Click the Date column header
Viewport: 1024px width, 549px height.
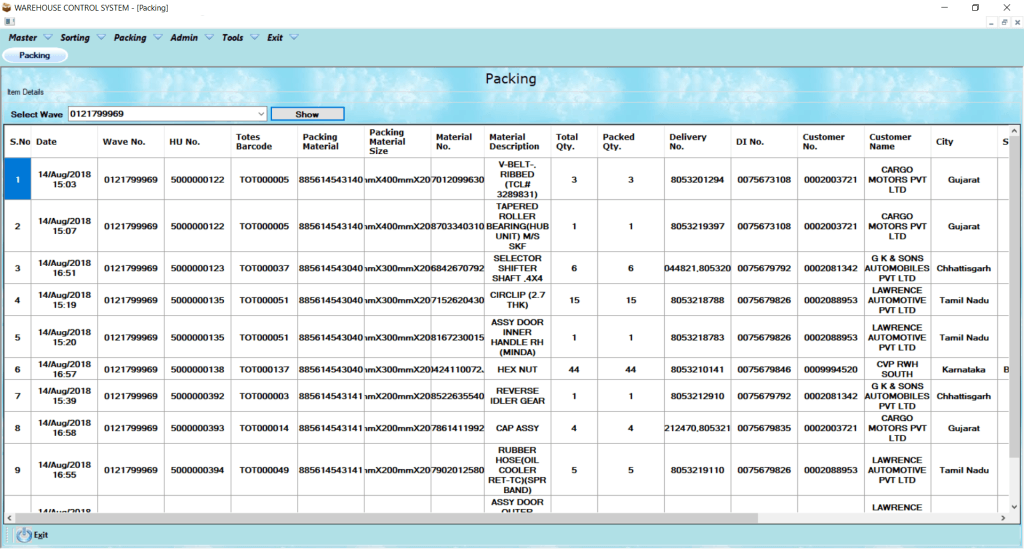[64, 142]
